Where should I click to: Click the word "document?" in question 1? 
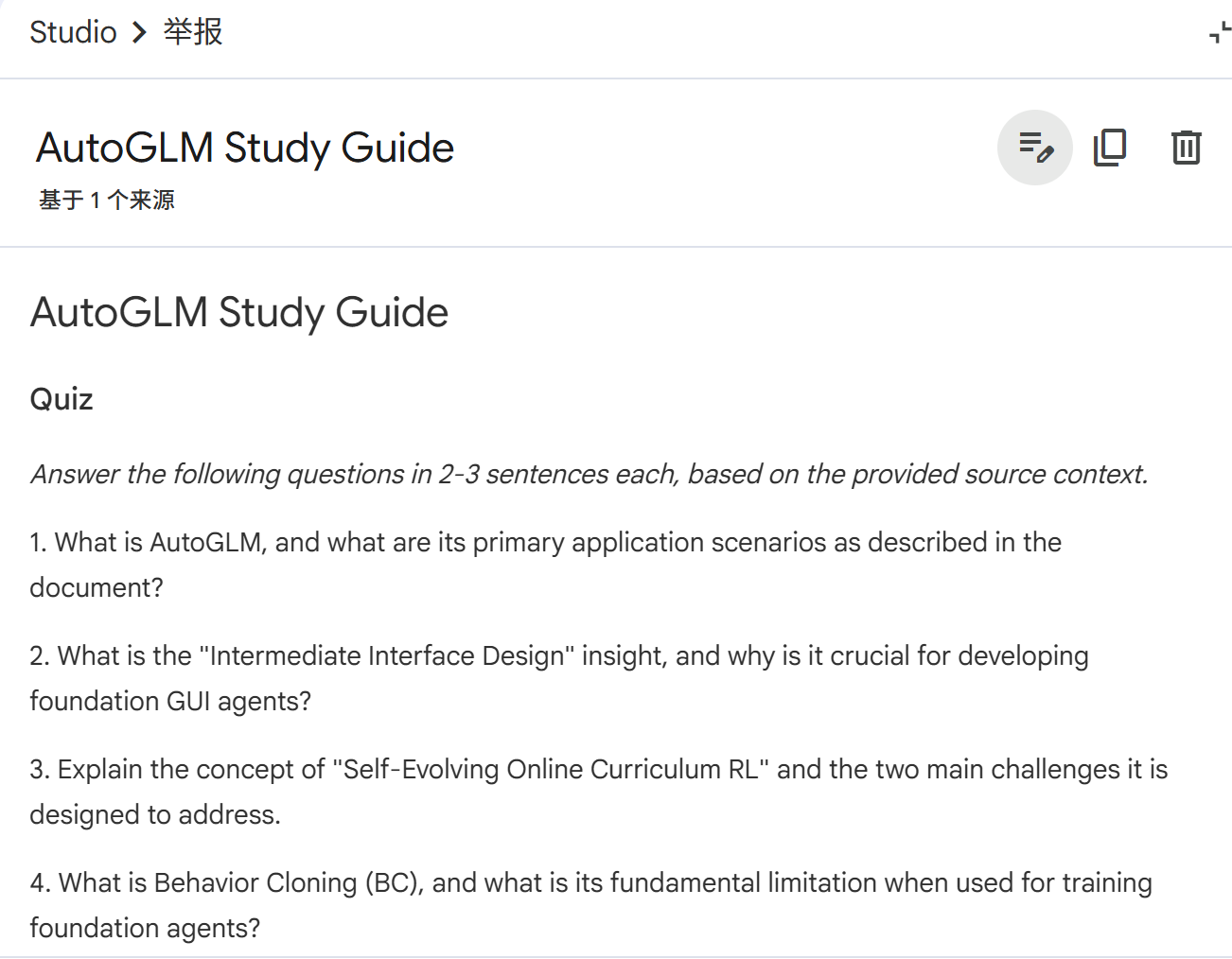97,588
